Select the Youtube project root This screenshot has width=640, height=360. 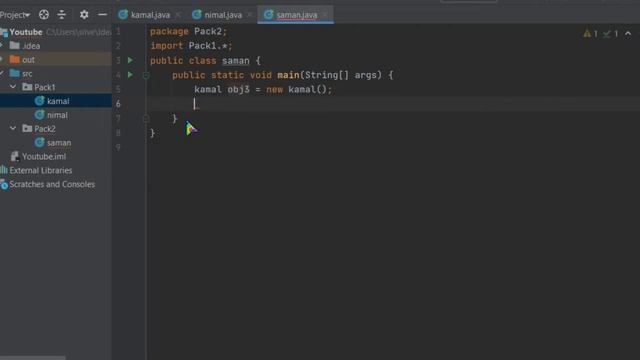pos(26,32)
